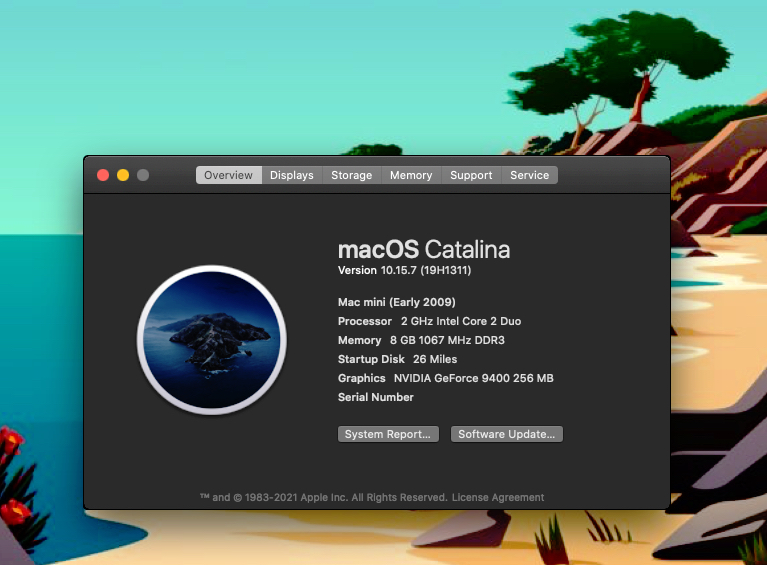The image size is (767, 565).
Task: Click processor value 2 GHz Intel Core 2 Duo
Action: 461,321
